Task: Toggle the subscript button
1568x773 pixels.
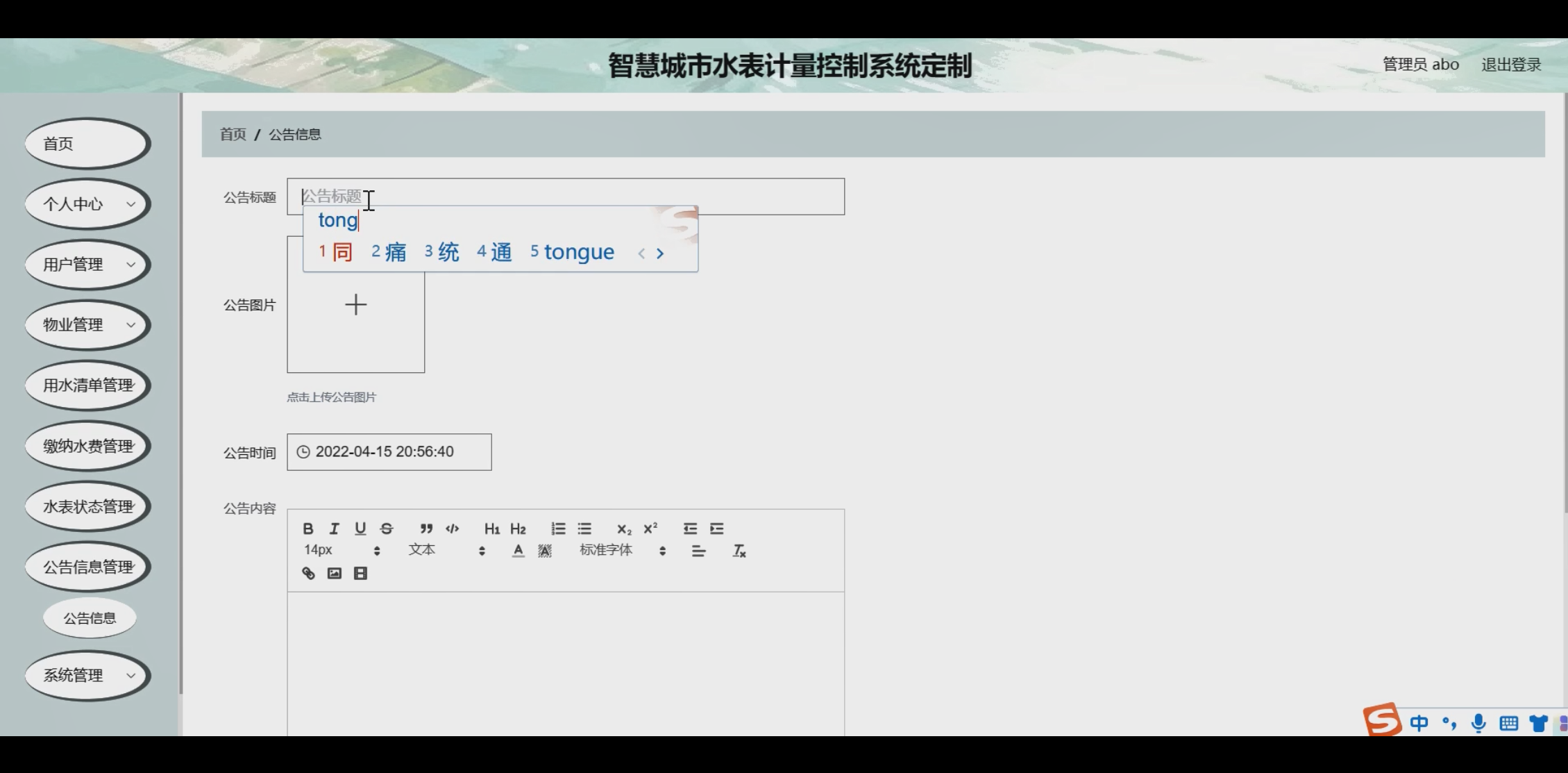Action: [624, 529]
